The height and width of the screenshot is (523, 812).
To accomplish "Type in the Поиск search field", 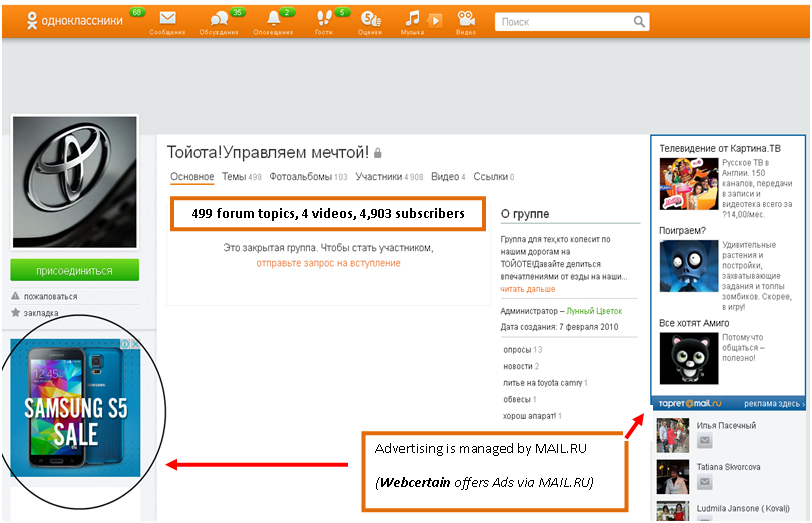I will pos(565,21).
